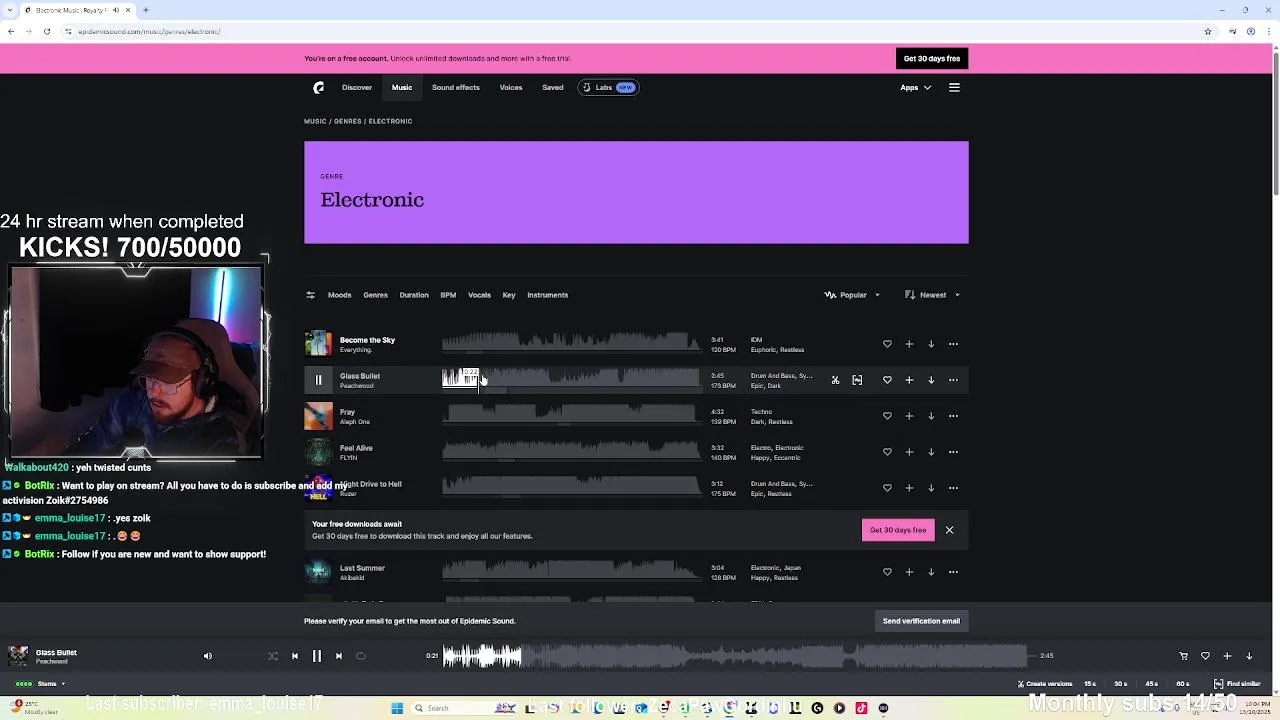Skip to the next track in player
This screenshot has height=720, width=1280.
(x=339, y=656)
